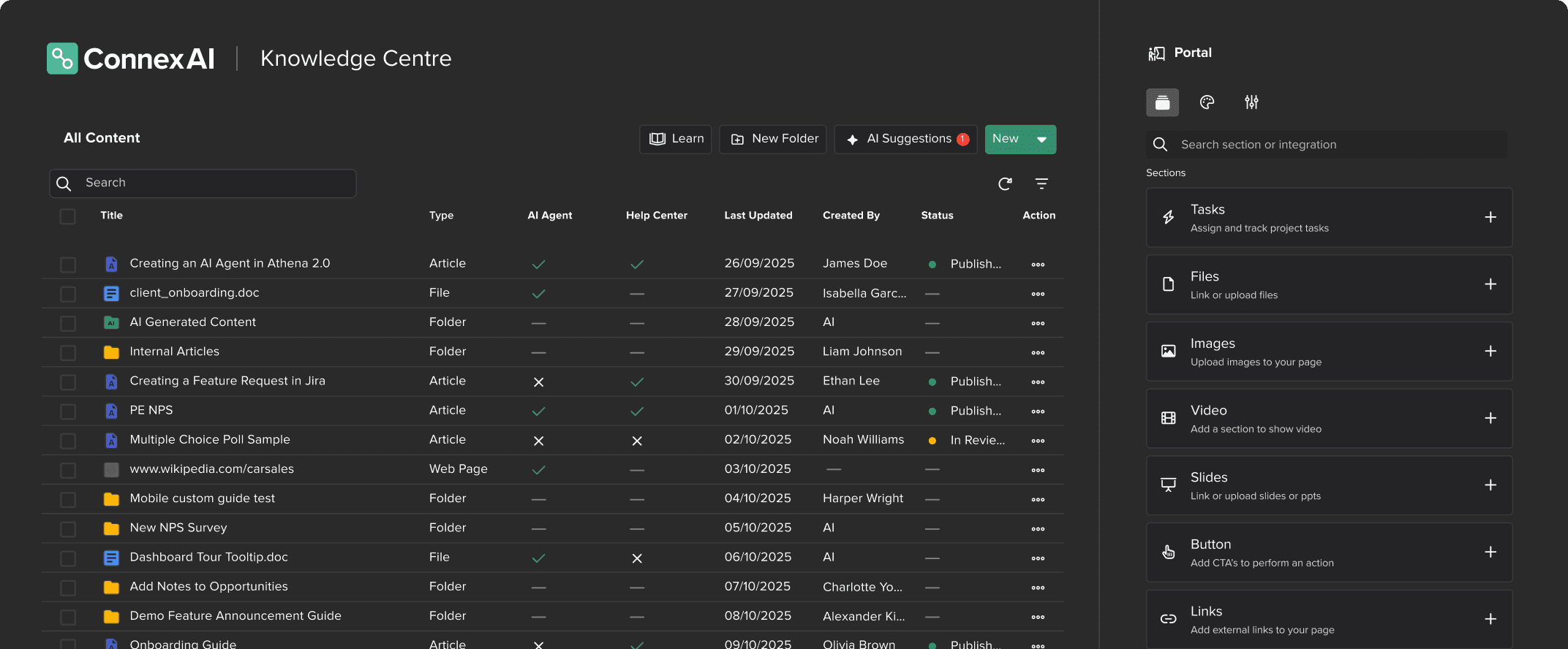Refresh the content list

tap(1006, 183)
